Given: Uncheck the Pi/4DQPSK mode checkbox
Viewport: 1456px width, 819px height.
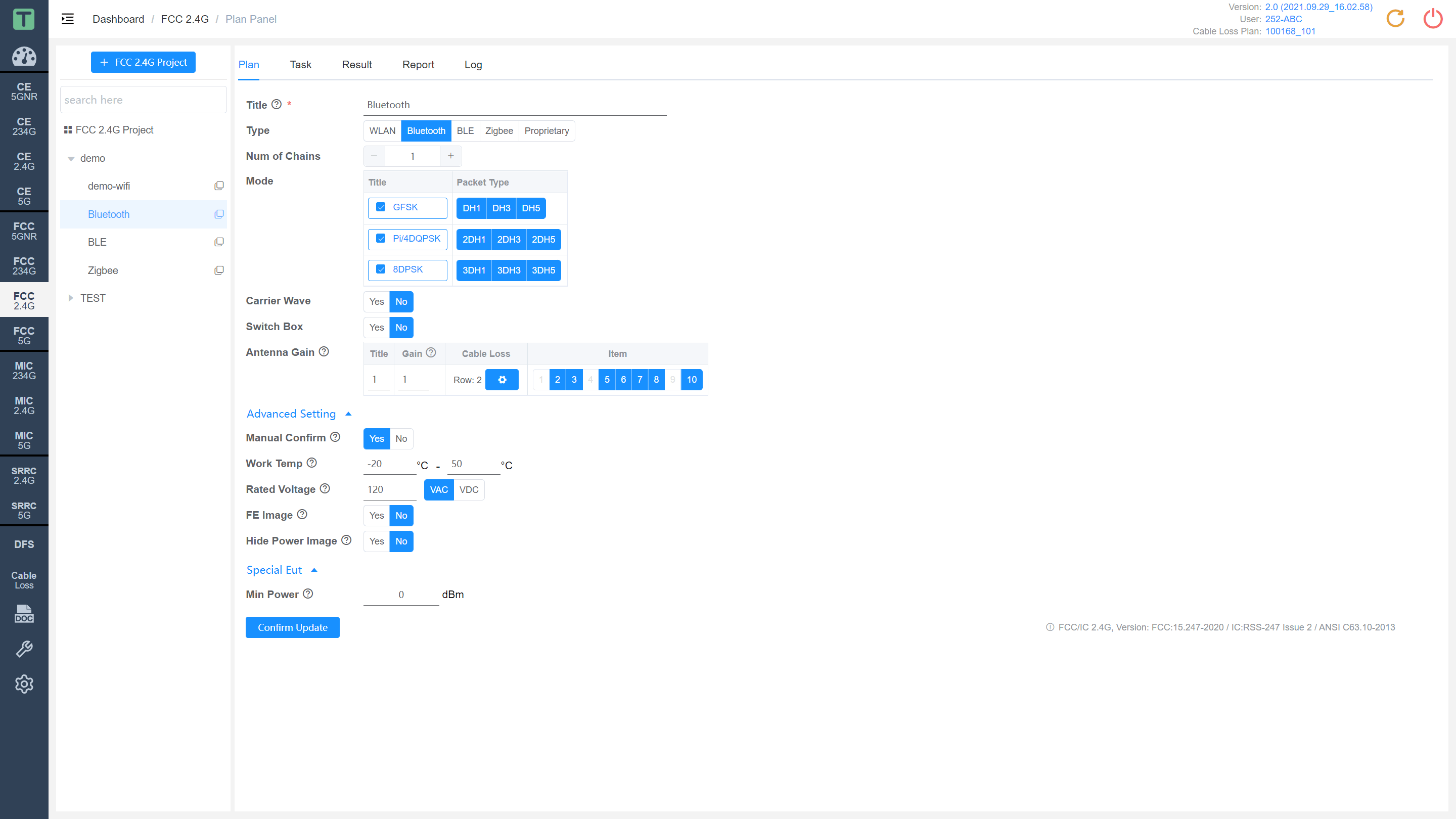Looking at the screenshot, I should coord(381,239).
